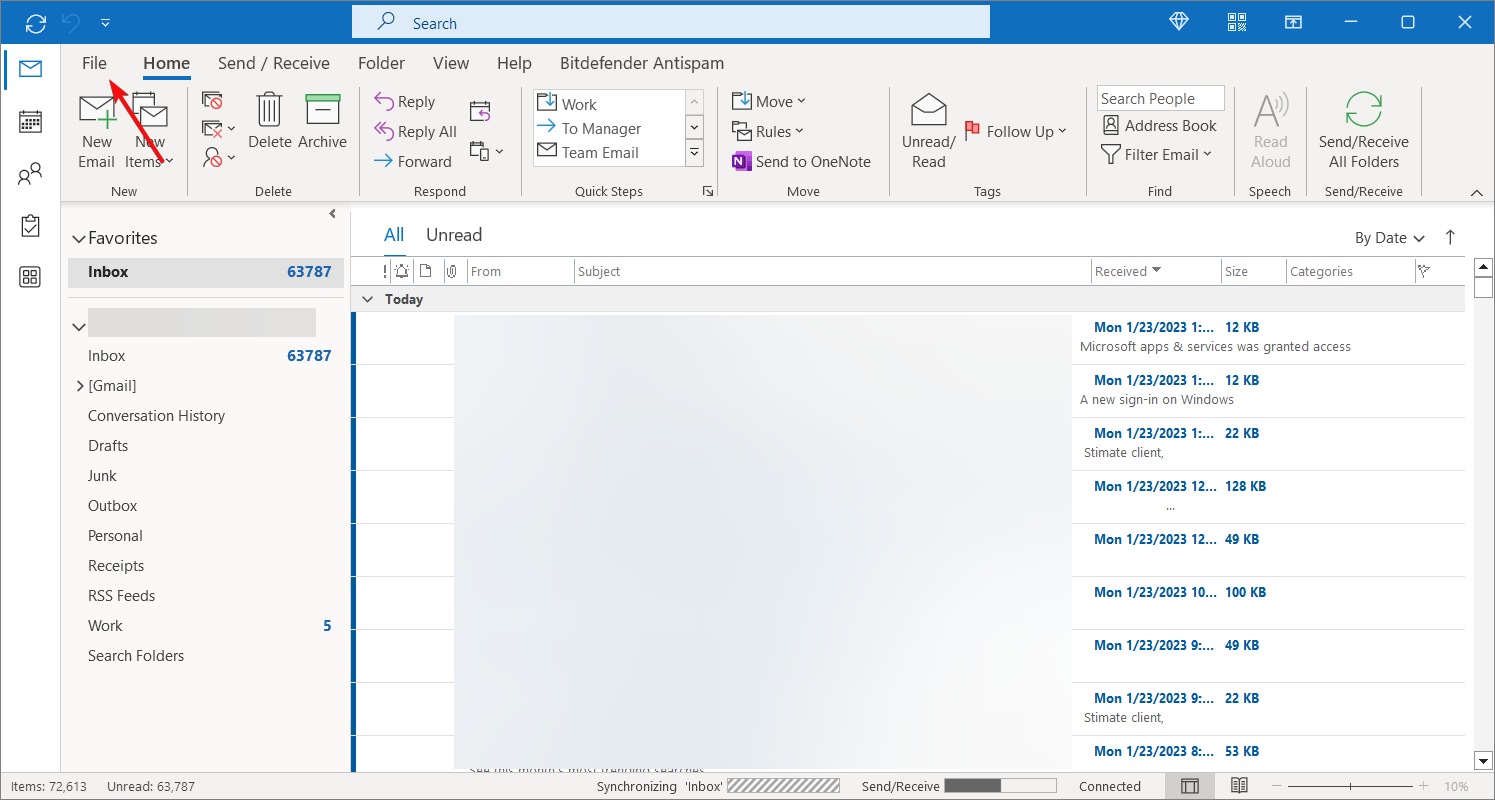This screenshot has width=1495, height=800.
Task: Click the QR code icon in title bar
Action: (1237, 22)
